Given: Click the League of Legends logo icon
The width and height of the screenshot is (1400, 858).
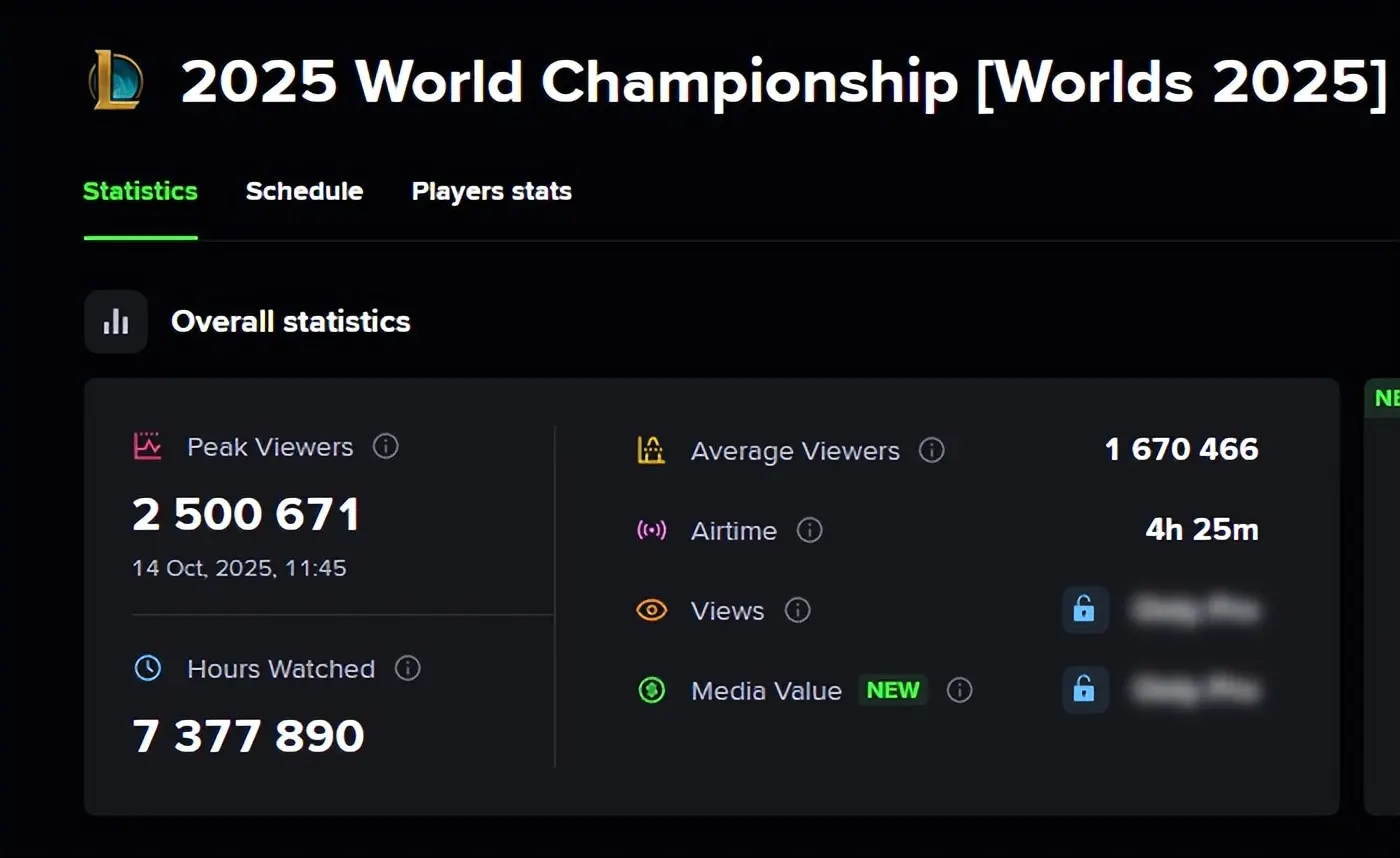Looking at the screenshot, I should click(x=116, y=81).
